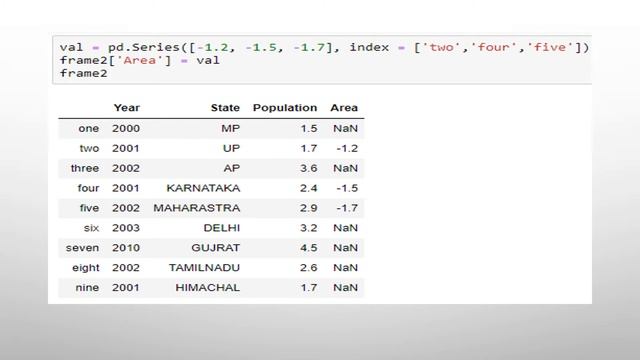Click Population value '3.6' in row three

[x=309, y=168]
